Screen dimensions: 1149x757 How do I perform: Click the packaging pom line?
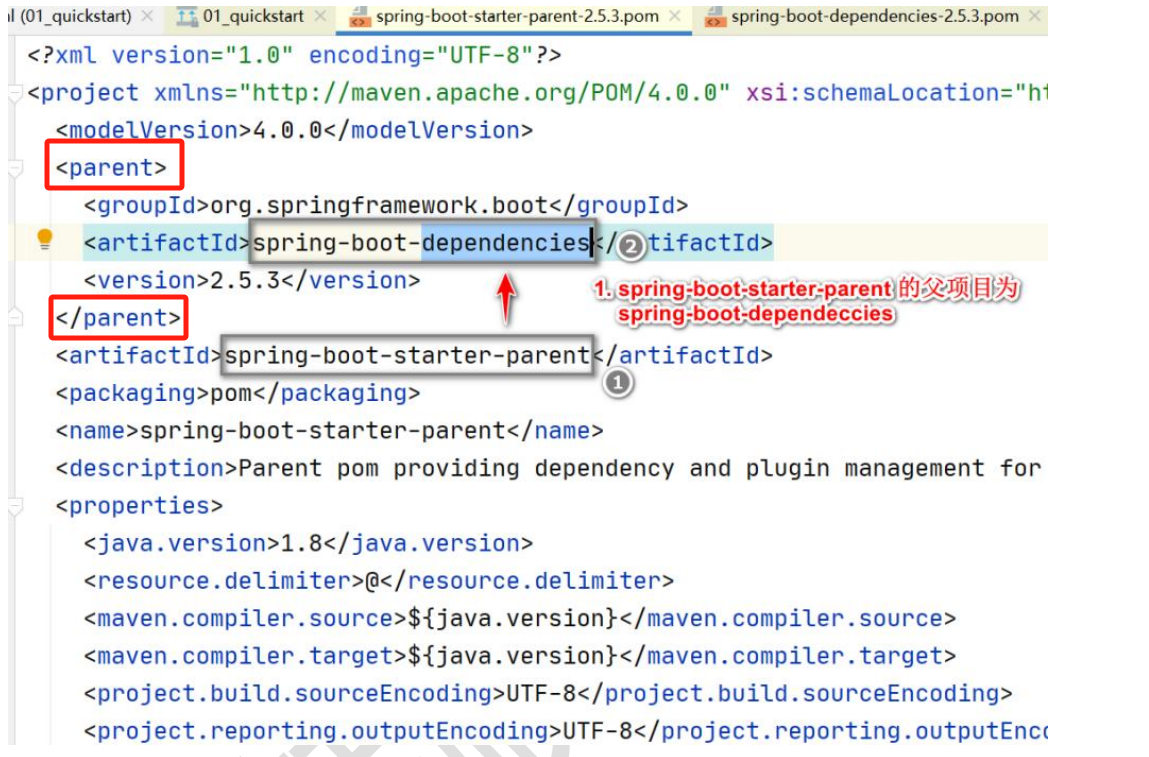[x=238, y=394]
